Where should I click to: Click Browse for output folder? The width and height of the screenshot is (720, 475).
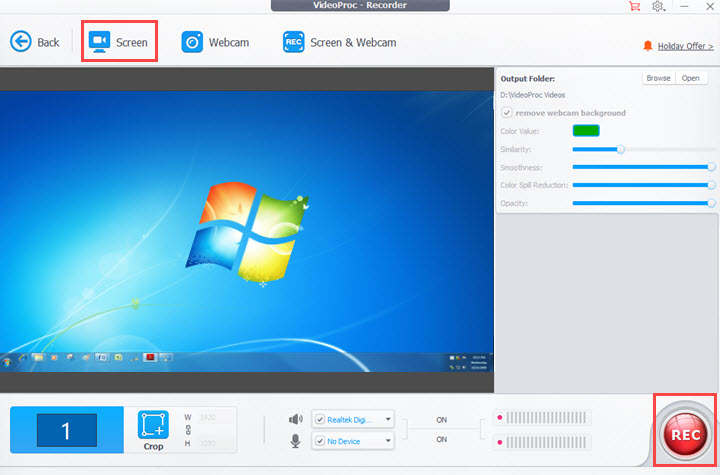coord(658,78)
